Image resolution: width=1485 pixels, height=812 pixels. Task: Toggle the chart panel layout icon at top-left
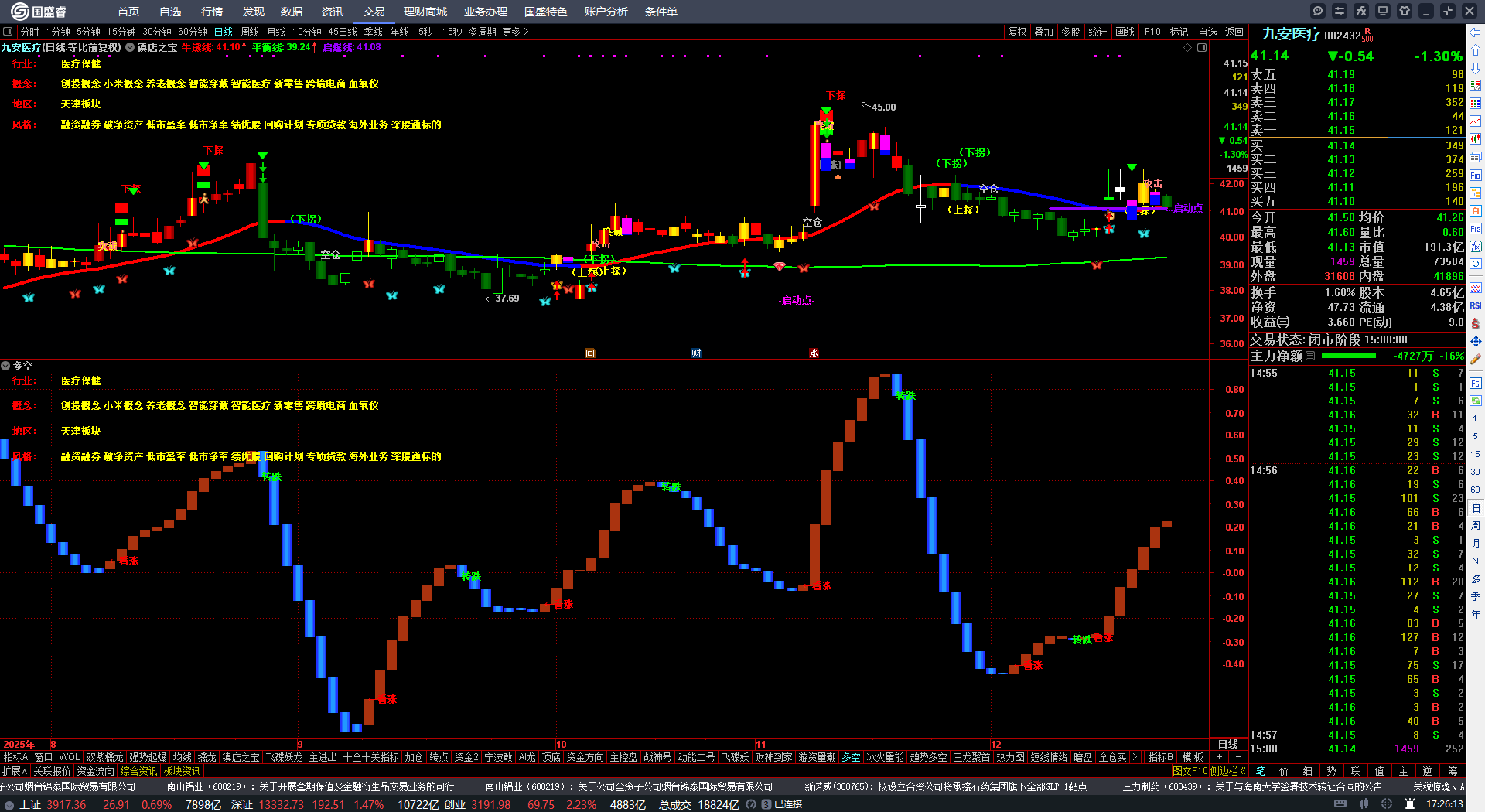[8, 32]
